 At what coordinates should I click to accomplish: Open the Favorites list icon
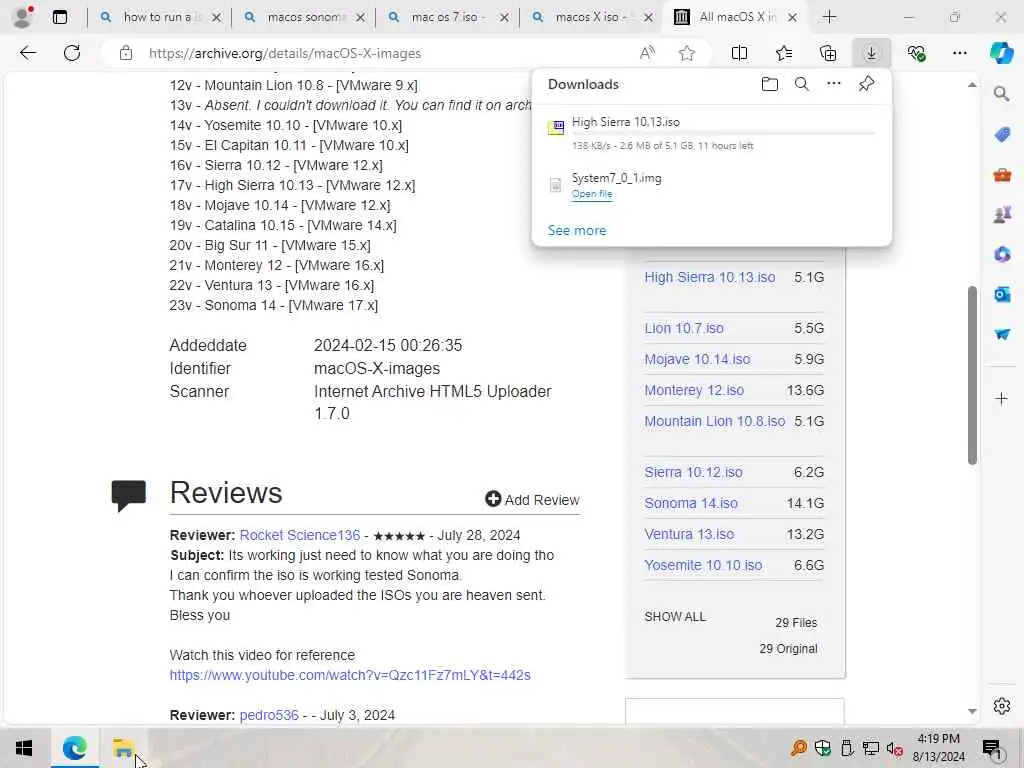pyautogui.click(x=784, y=54)
